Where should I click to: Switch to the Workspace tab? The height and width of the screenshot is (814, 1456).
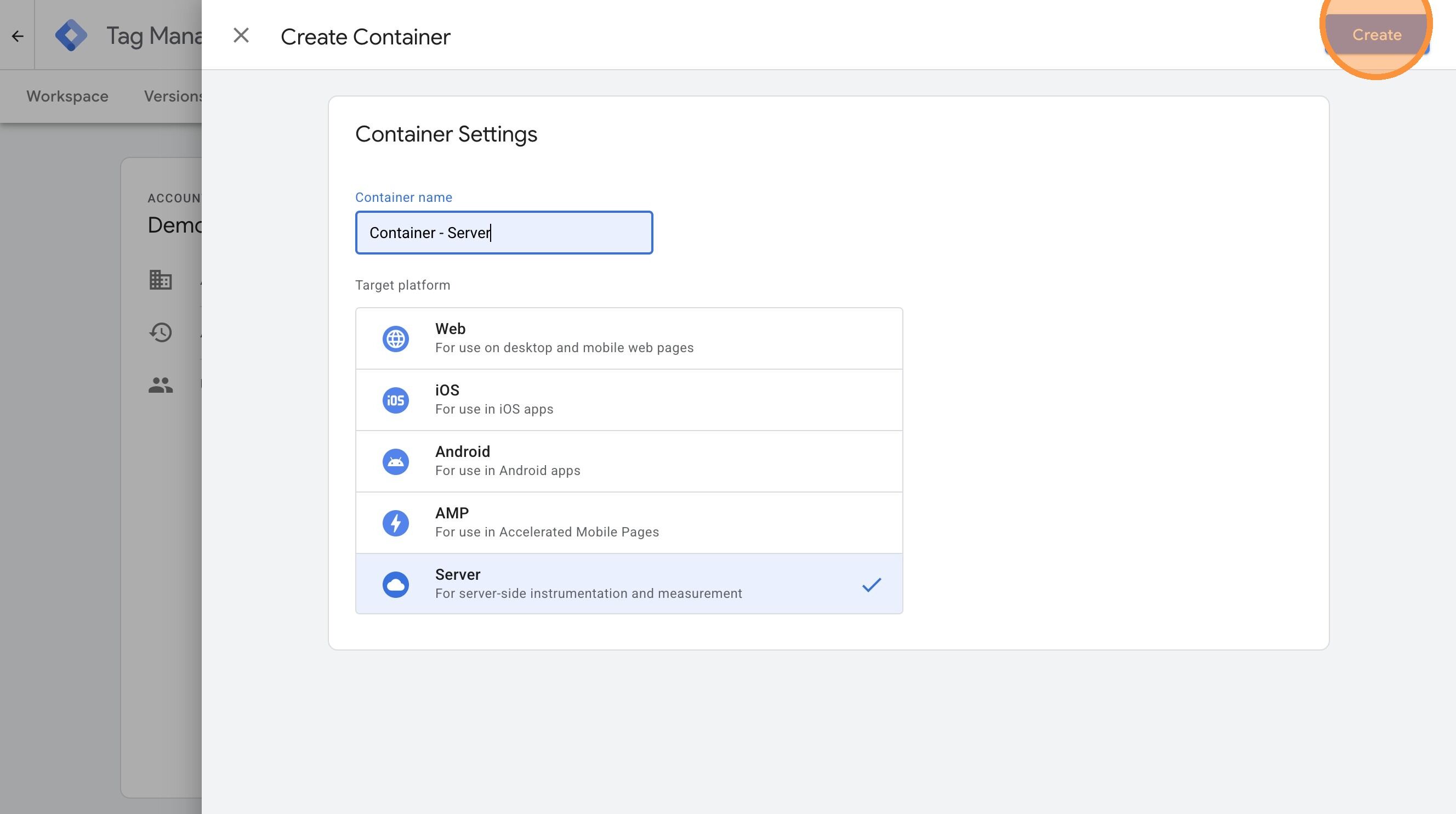point(67,95)
